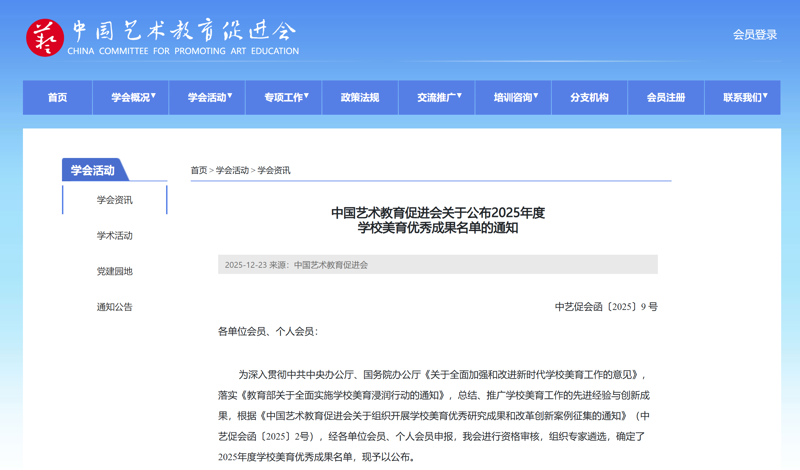Expand the 学会概况 navigation dropdown

[131, 97]
